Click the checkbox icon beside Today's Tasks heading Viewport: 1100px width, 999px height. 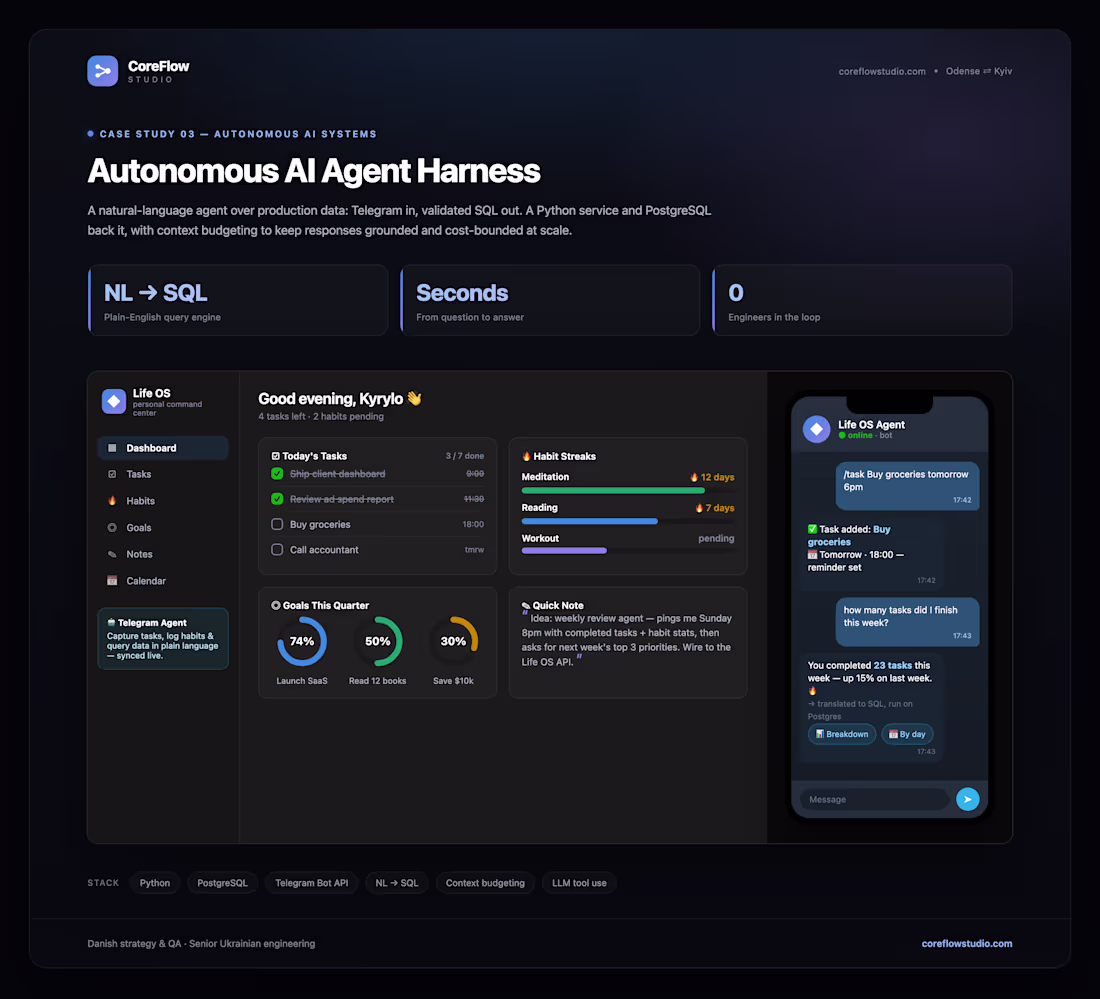click(x=276, y=456)
